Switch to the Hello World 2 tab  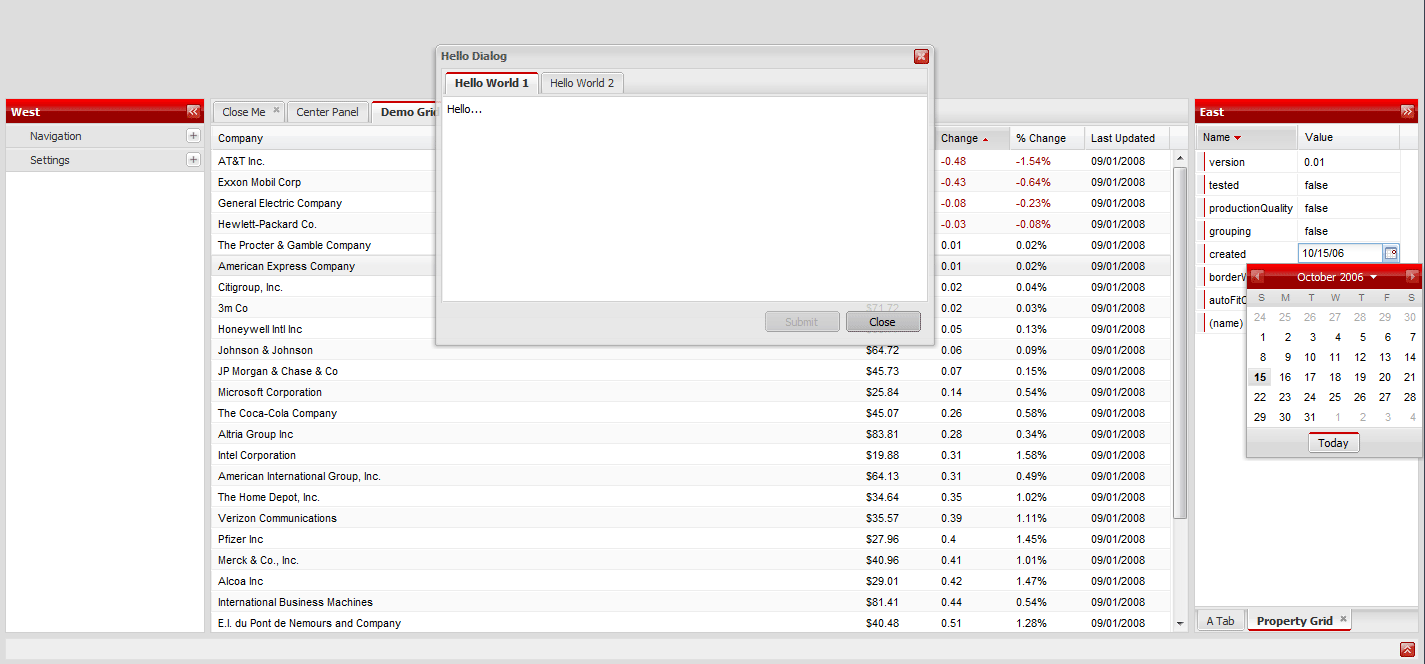(x=582, y=83)
